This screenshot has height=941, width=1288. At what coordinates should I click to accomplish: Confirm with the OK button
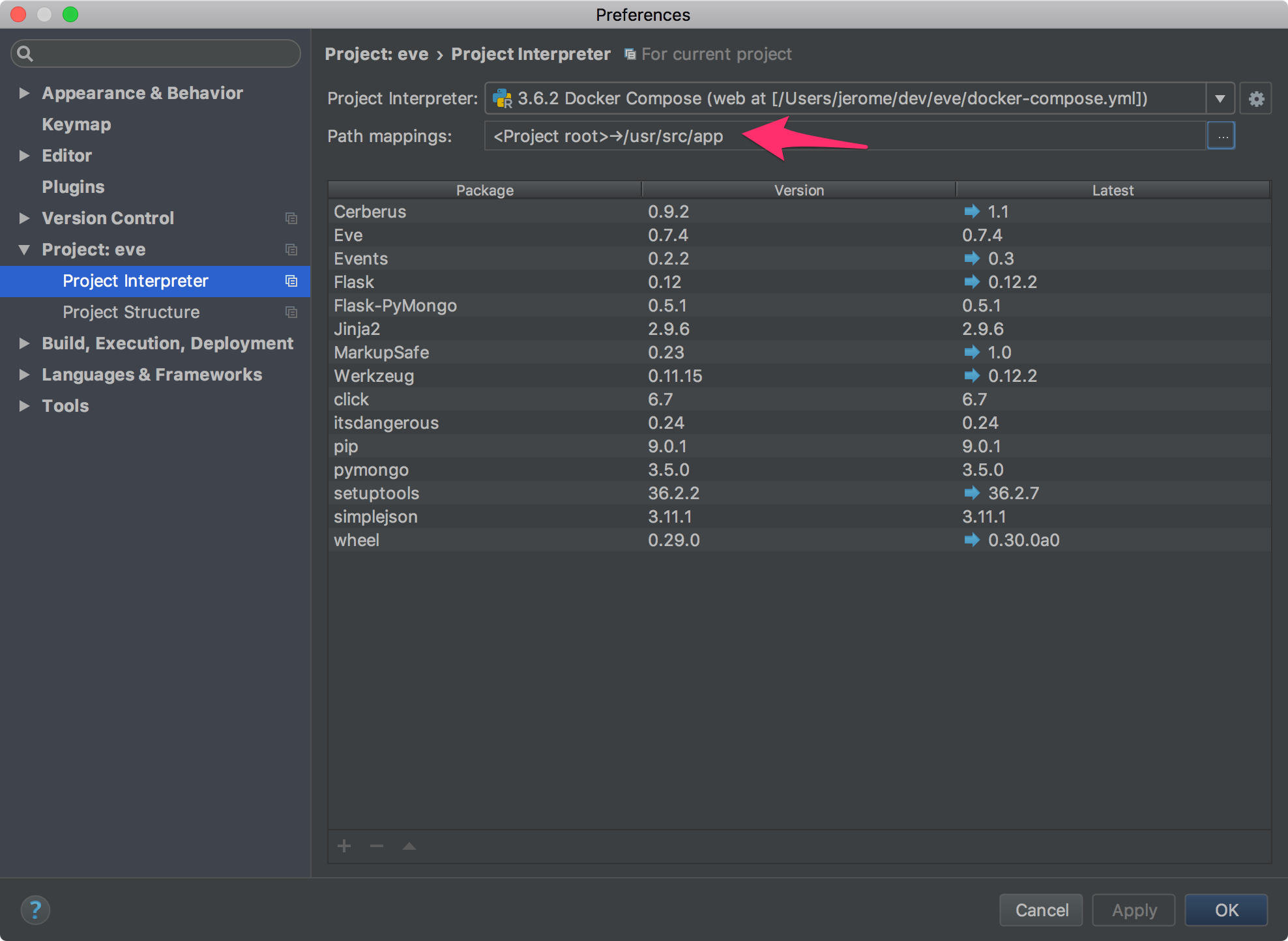pos(1226,910)
